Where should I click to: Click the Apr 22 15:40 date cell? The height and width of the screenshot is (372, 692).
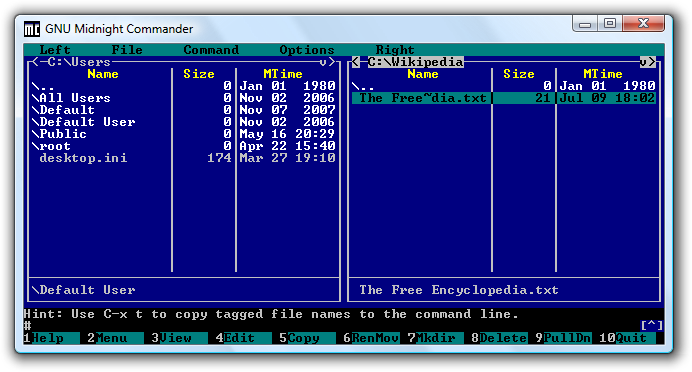287,146
